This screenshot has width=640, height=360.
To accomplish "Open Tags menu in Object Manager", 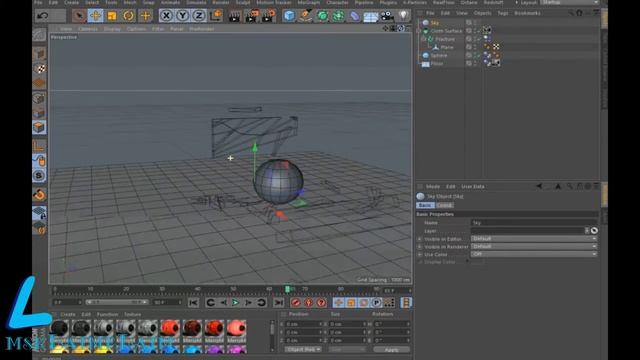I will click(503, 13).
